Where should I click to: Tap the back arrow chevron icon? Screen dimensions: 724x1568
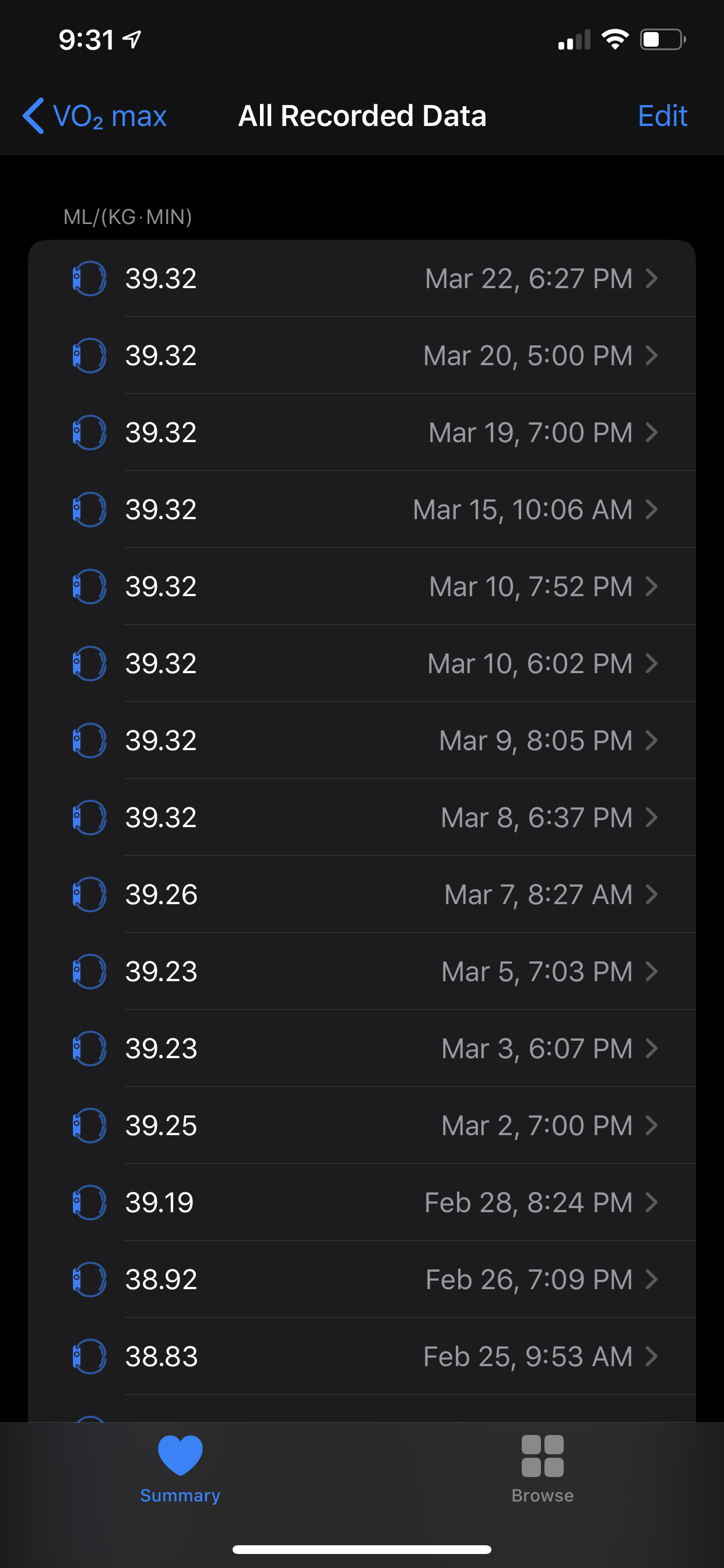tap(33, 116)
